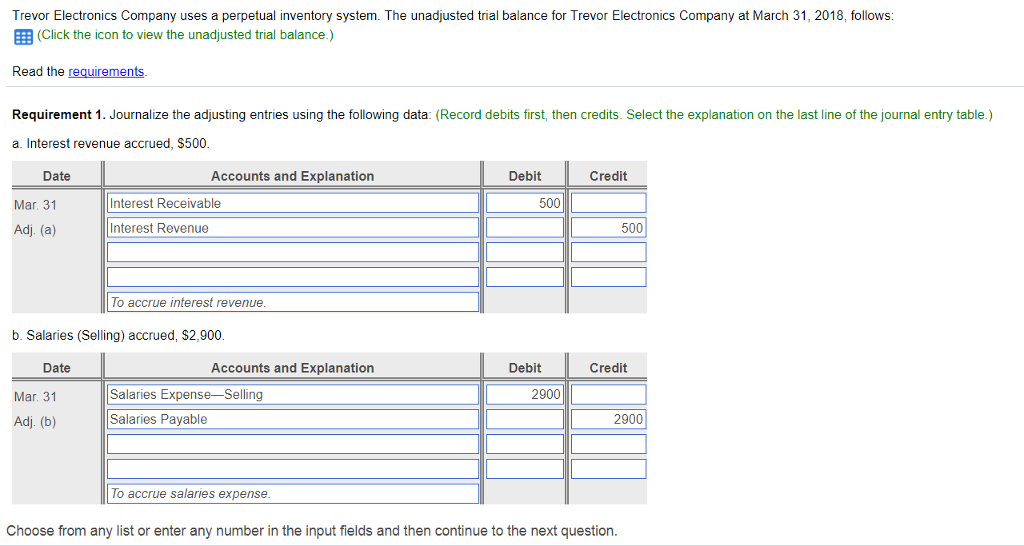The width and height of the screenshot is (1024, 546).
Task: Click 'Adj. (b)' date label
Action: [35, 422]
